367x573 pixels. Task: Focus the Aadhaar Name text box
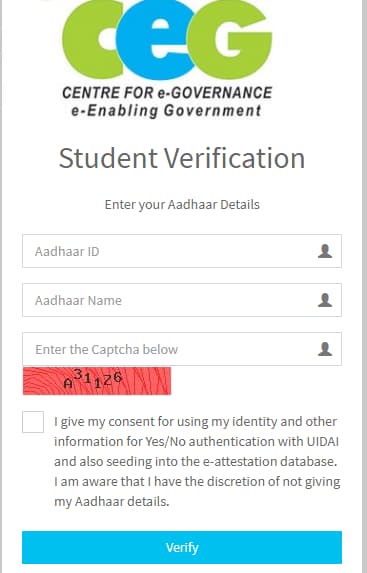182,300
